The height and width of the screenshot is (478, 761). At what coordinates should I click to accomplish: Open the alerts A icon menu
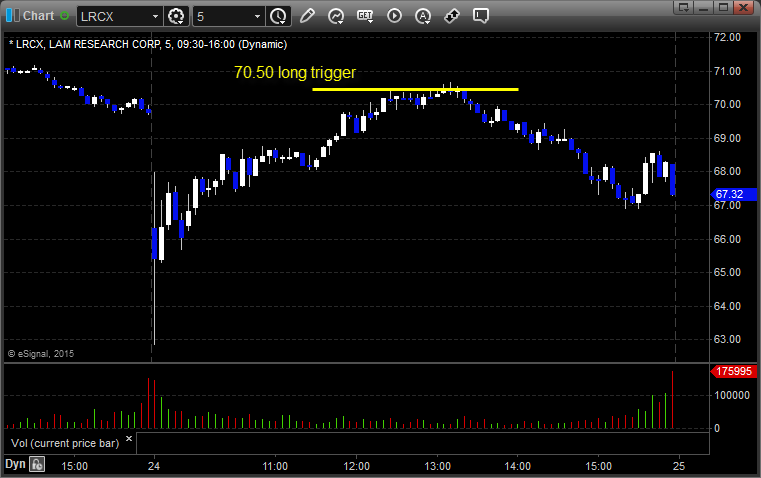423,16
